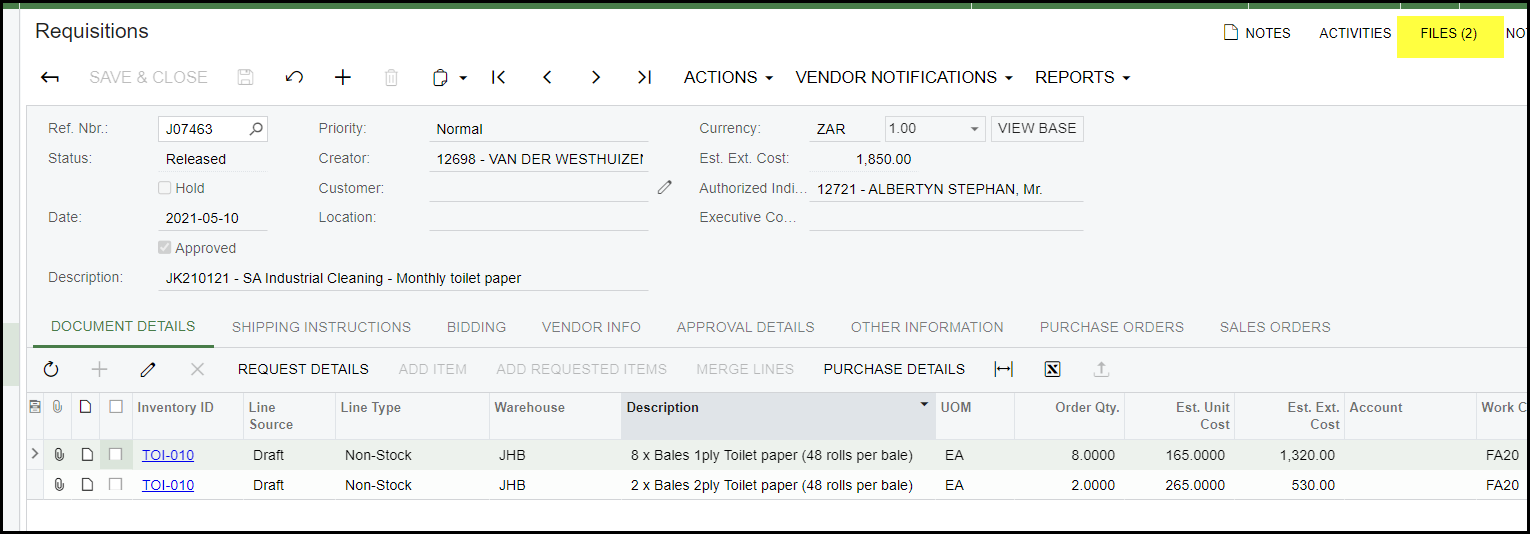Toggle the Hold checkbox
The height and width of the screenshot is (534, 1530).
165,188
